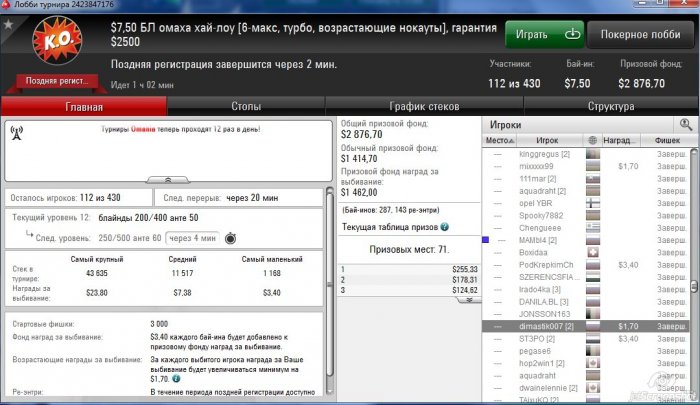
Task: Click the tournament info panel scrollbar
Action: tap(330, 284)
